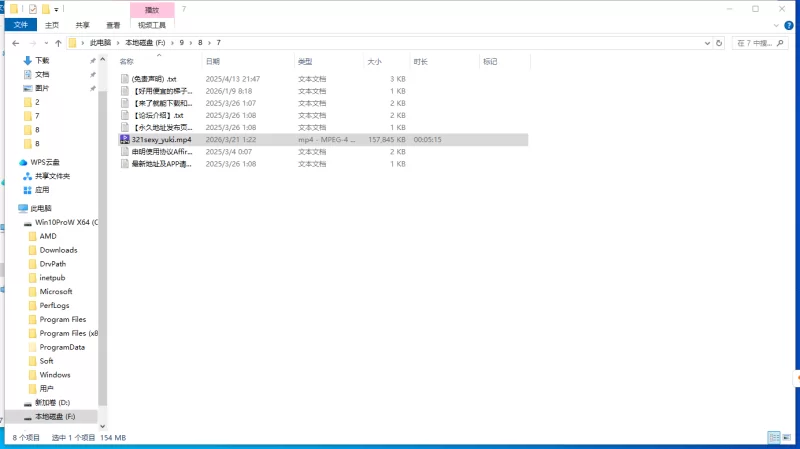
Task: Open the 用户 folder in tree
Action: pos(46,389)
